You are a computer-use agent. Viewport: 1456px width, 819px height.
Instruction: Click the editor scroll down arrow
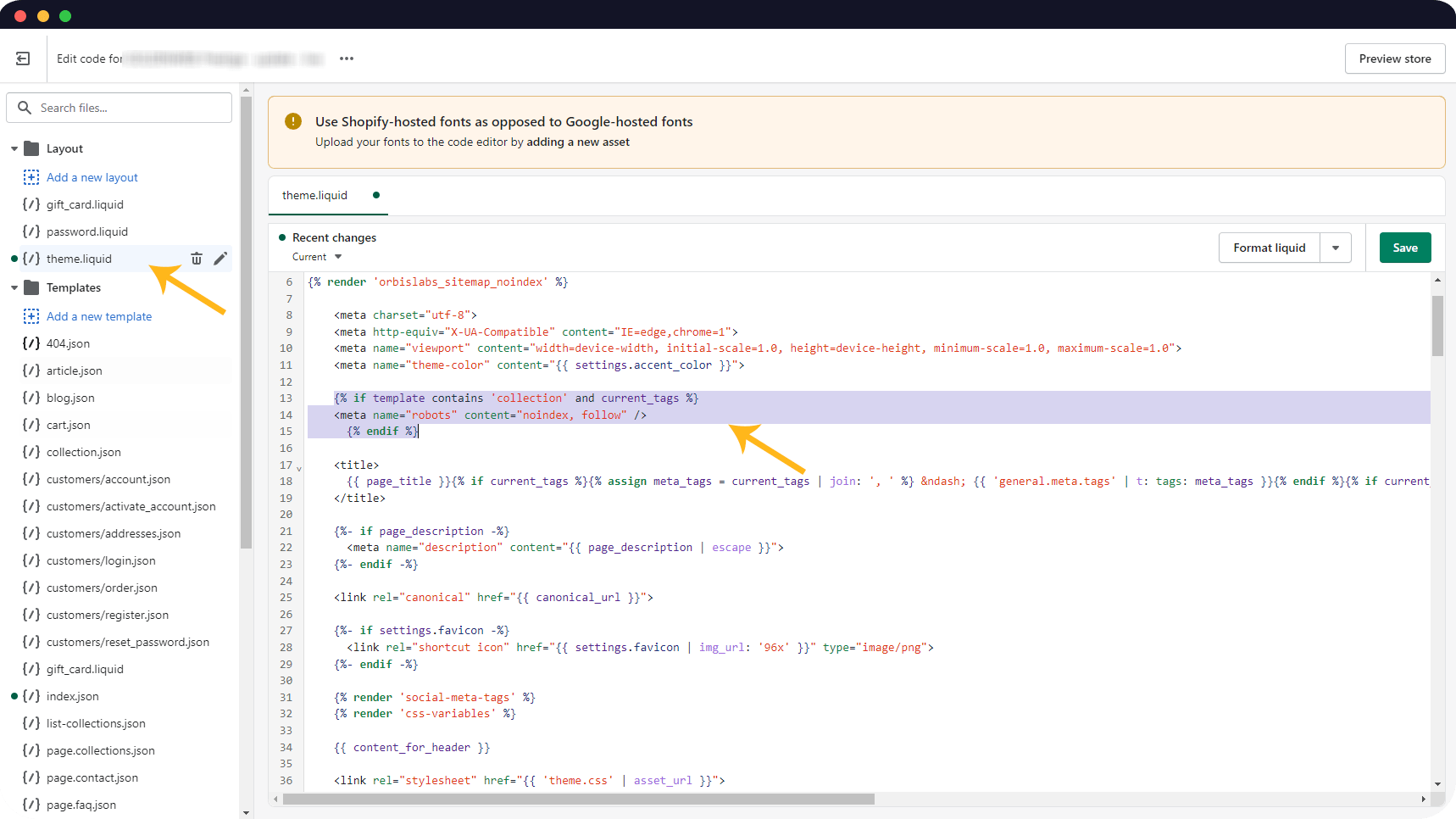pyautogui.click(x=1437, y=784)
